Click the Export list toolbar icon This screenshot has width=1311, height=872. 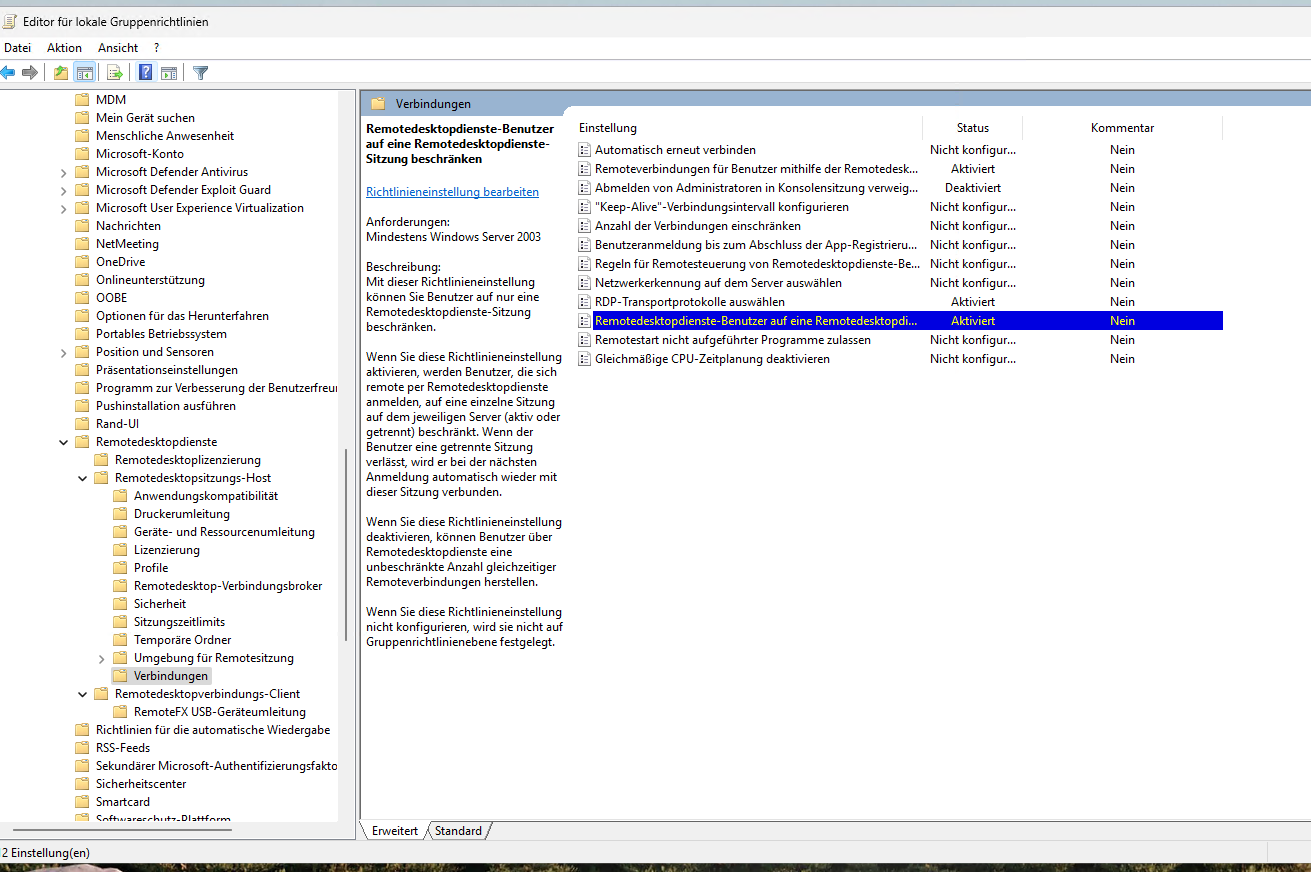[x=115, y=72]
